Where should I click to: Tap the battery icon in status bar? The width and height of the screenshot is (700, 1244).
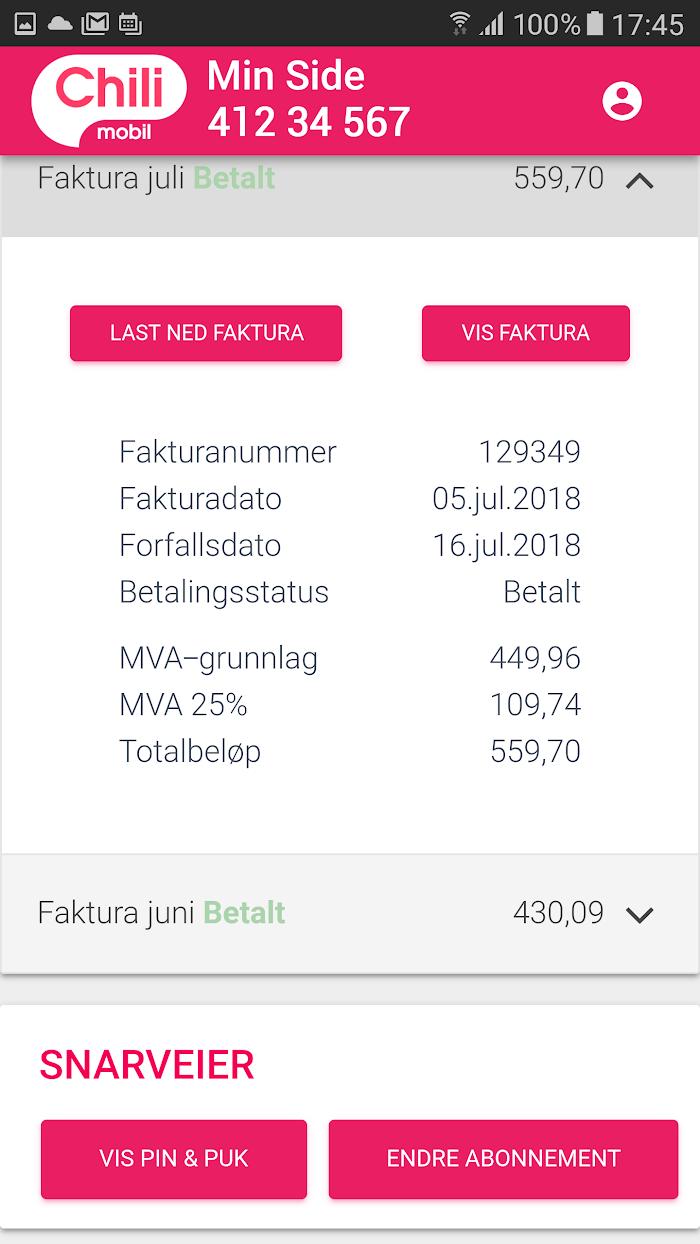pyautogui.click(x=596, y=23)
